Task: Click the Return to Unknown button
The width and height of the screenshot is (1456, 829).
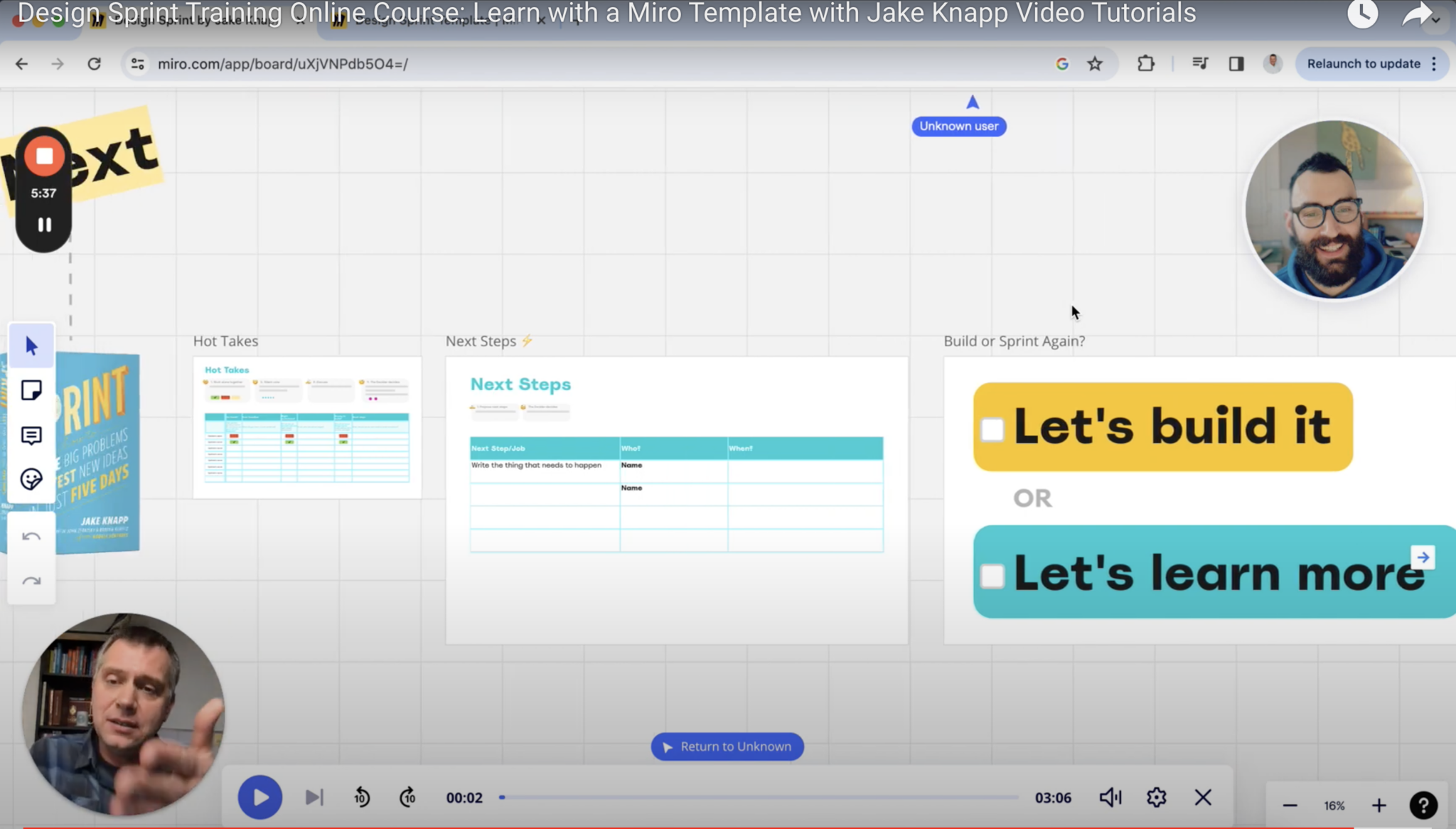Action: tap(726, 747)
